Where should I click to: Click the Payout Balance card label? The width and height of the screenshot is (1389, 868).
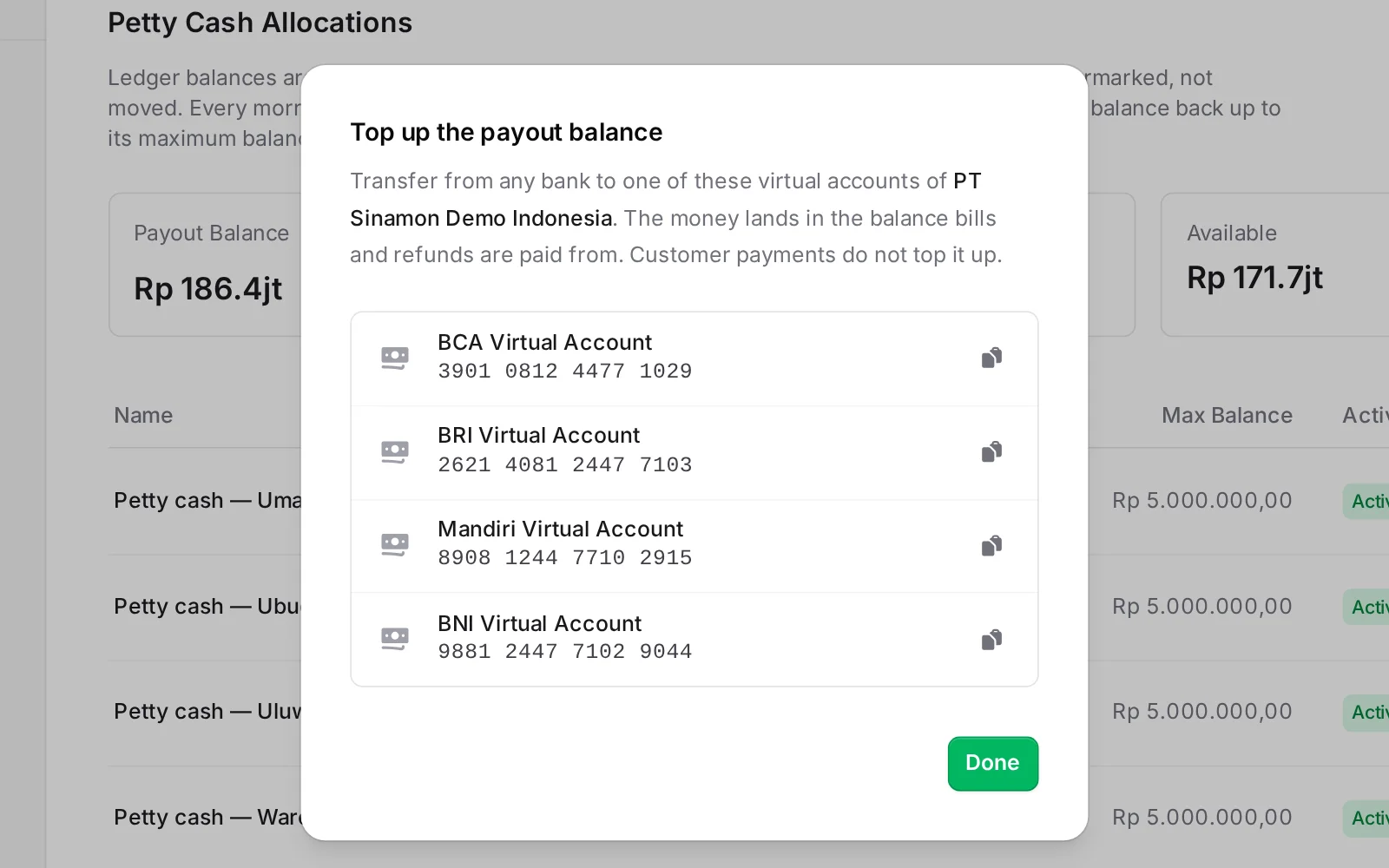coord(211,233)
